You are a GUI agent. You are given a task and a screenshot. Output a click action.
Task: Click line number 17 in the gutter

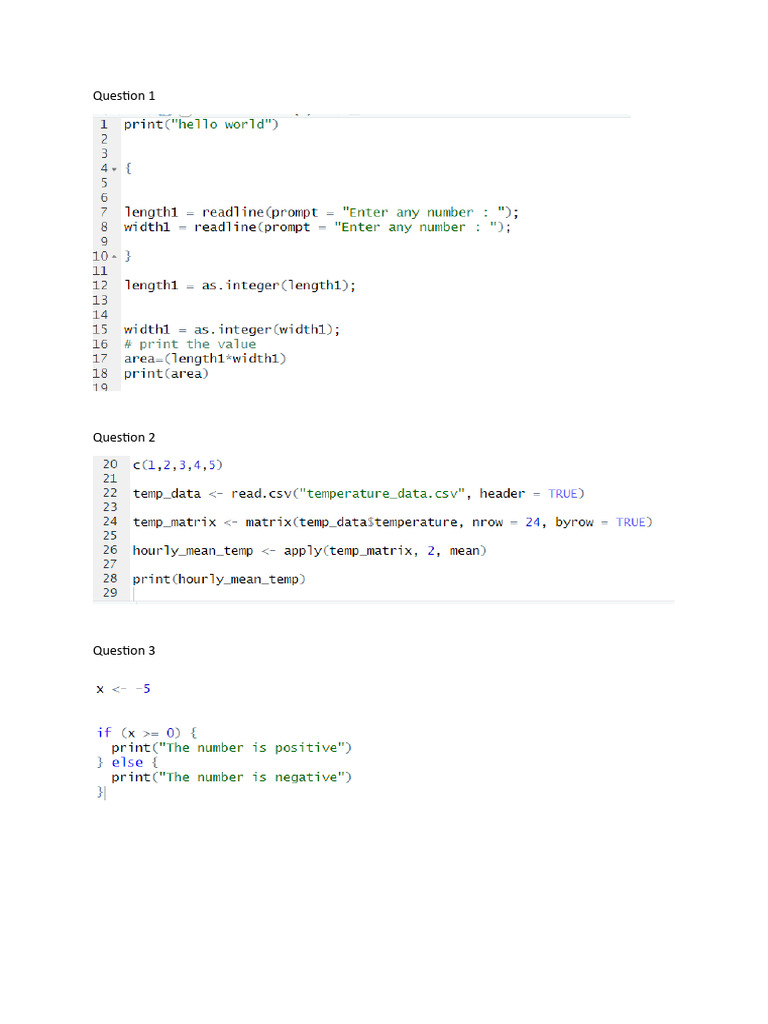[100, 359]
